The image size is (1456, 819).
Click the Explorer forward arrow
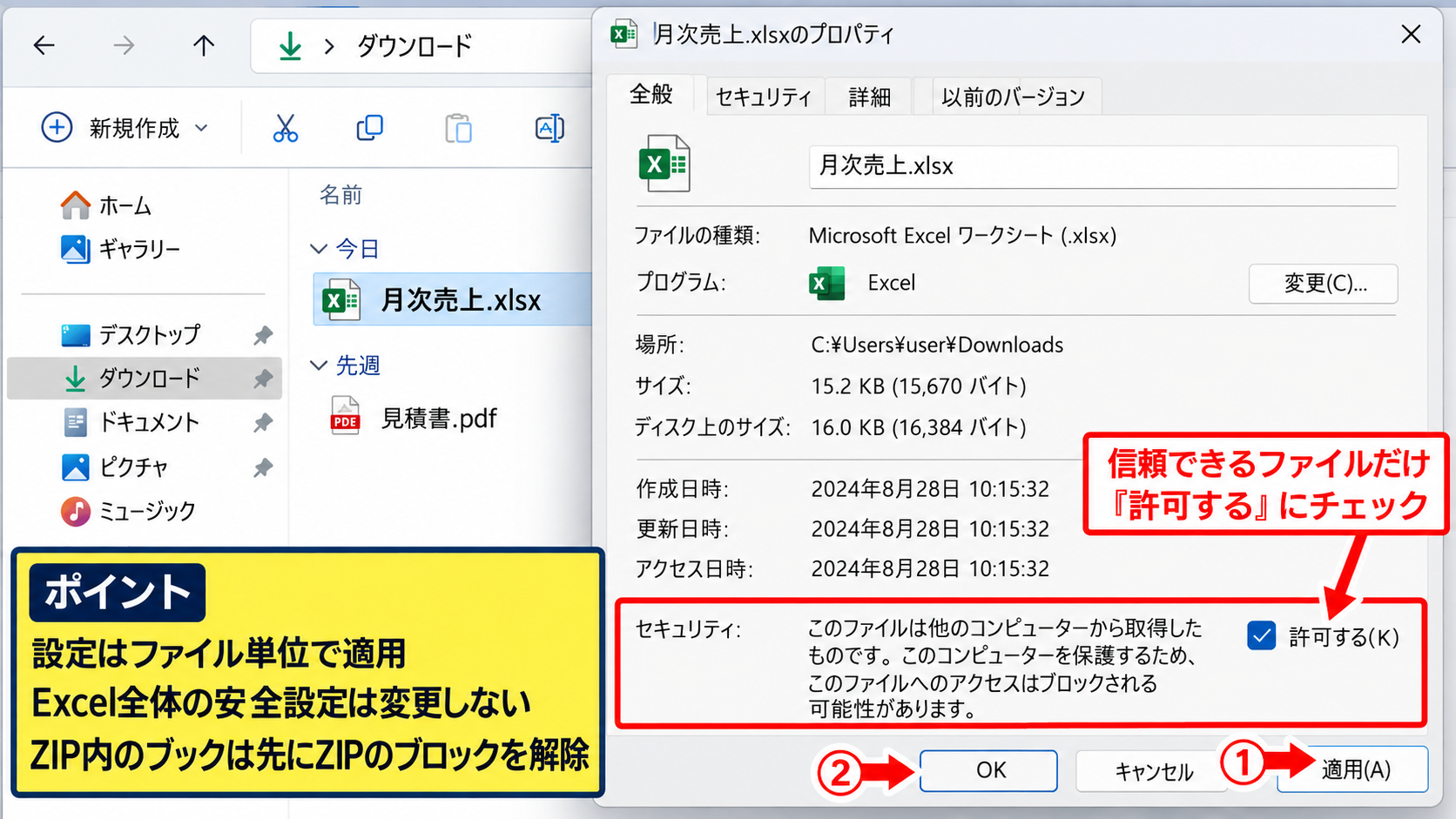pyautogui.click(x=124, y=45)
